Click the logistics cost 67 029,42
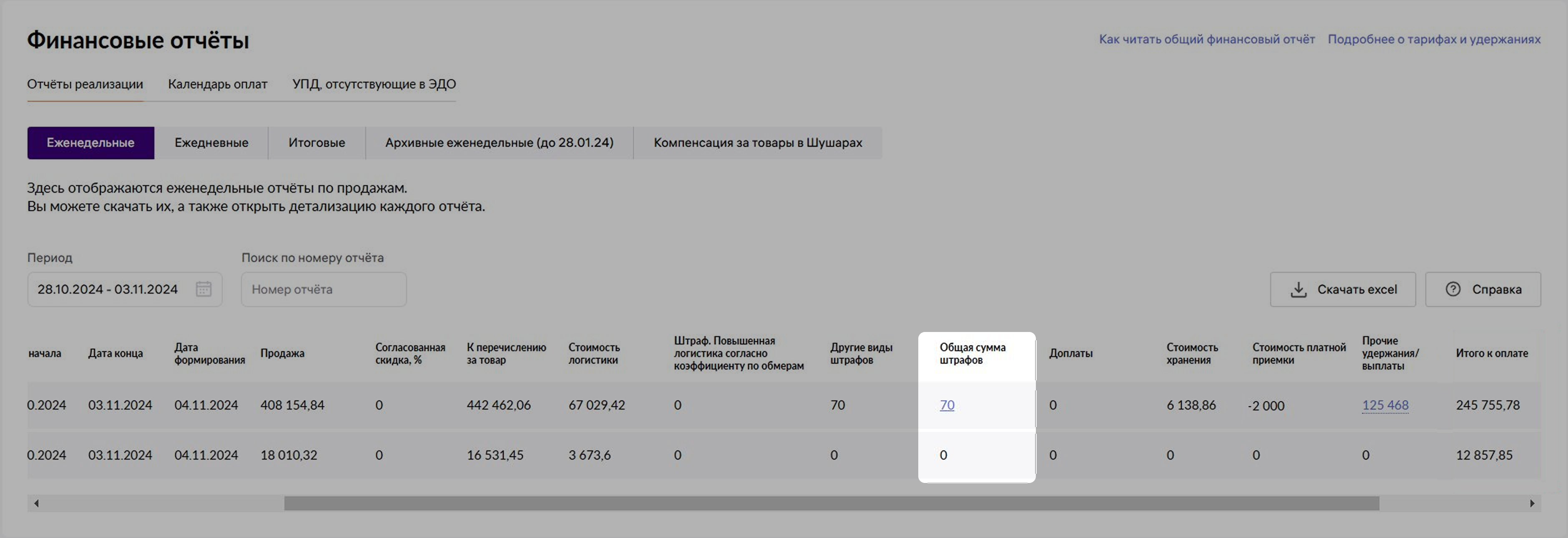This screenshot has width=1568, height=538. pyautogui.click(x=596, y=405)
